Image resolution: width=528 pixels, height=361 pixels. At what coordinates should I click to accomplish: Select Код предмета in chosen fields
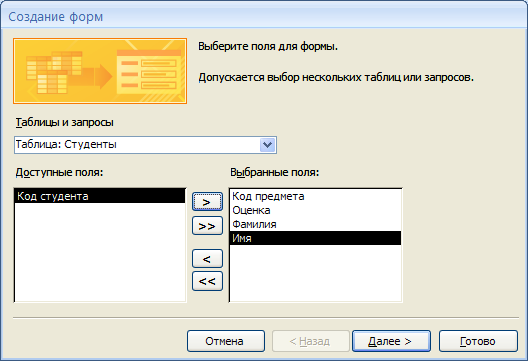coord(315,196)
